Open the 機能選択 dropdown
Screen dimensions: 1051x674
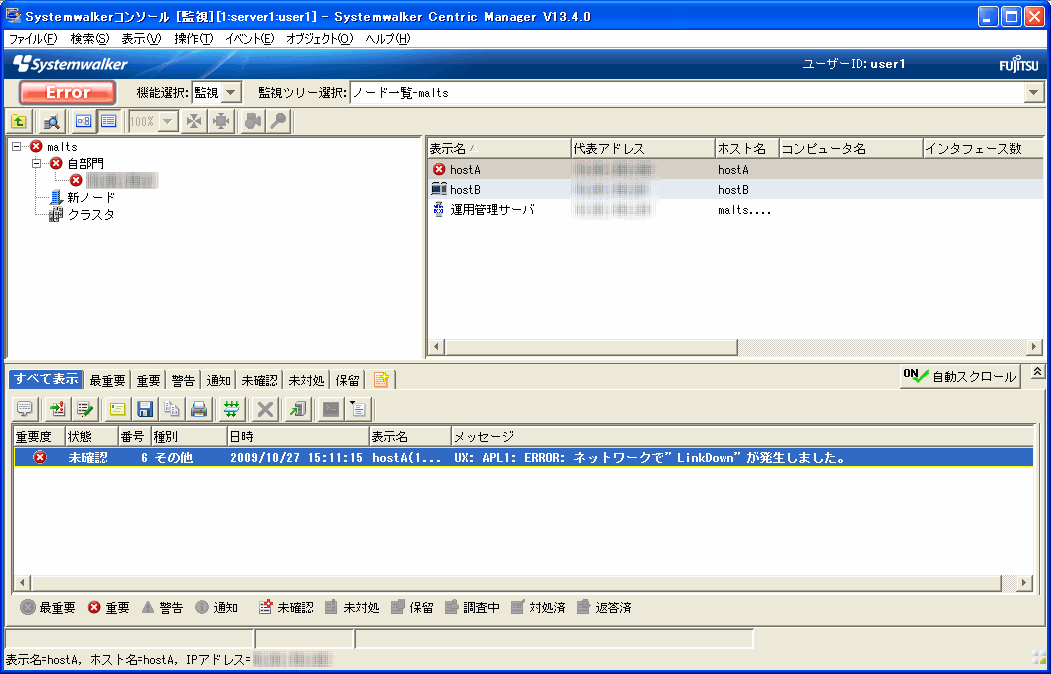pyautogui.click(x=231, y=92)
